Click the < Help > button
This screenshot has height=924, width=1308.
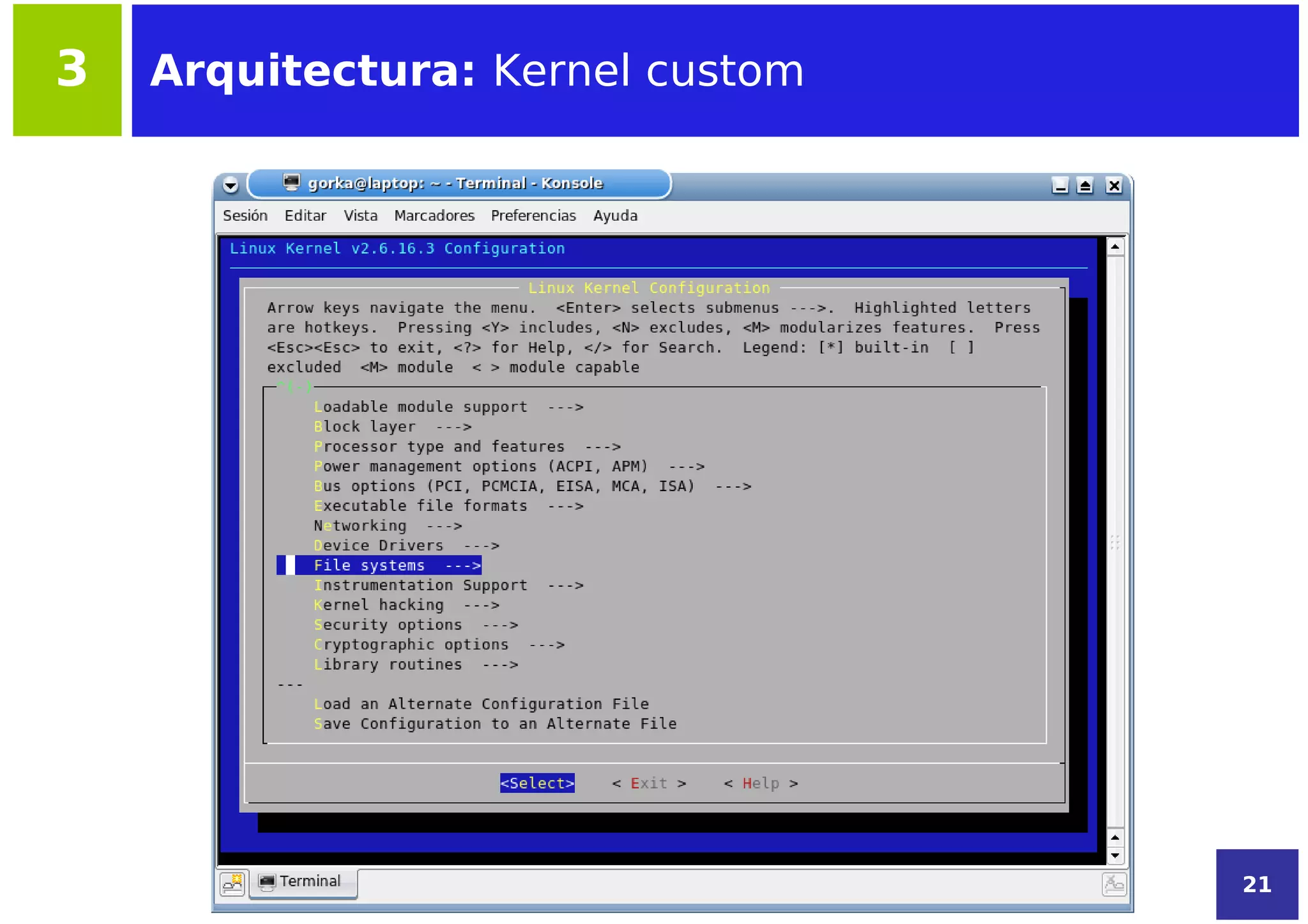click(x=761, y=783)
